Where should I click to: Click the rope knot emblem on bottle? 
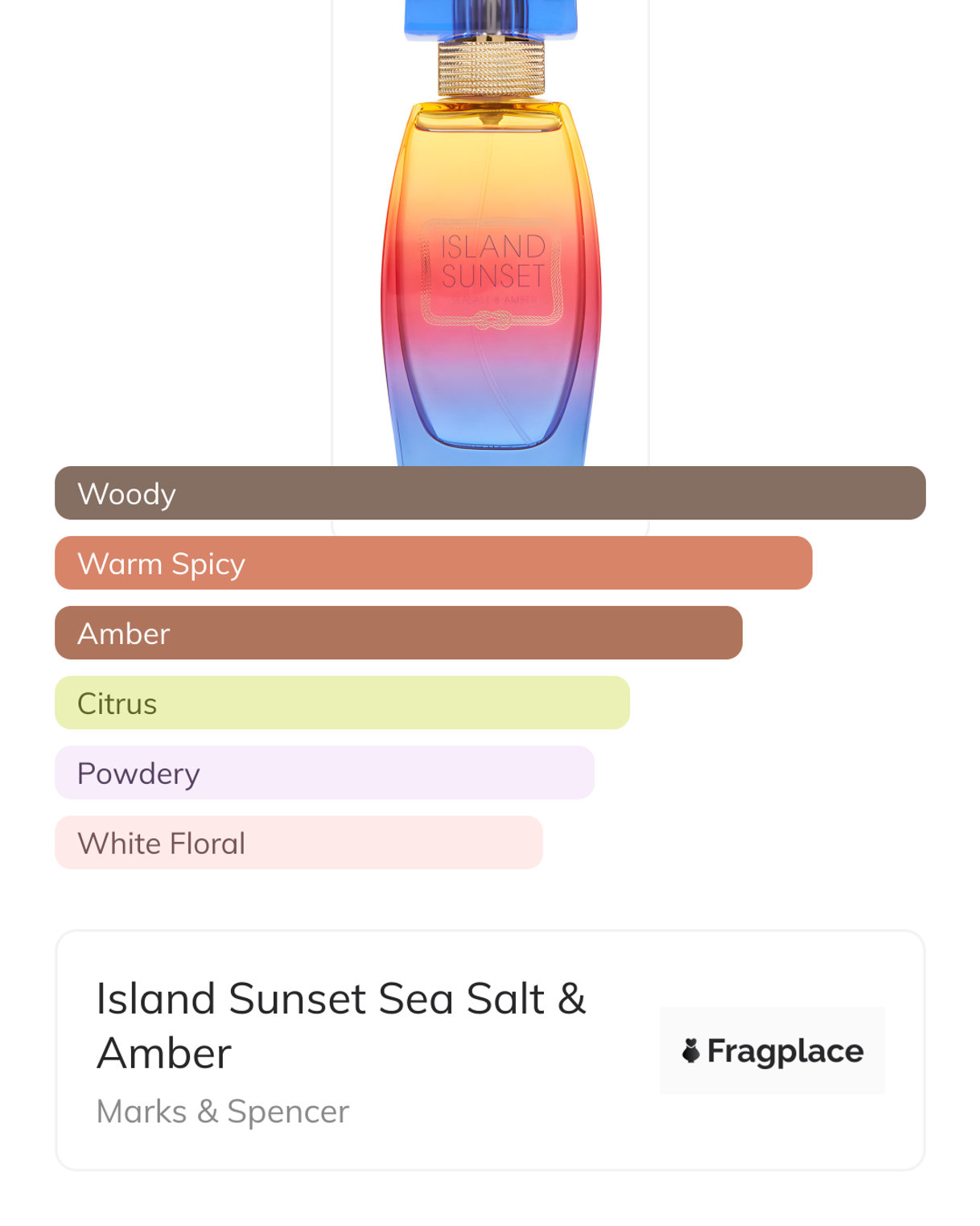[x=492, y=321]
